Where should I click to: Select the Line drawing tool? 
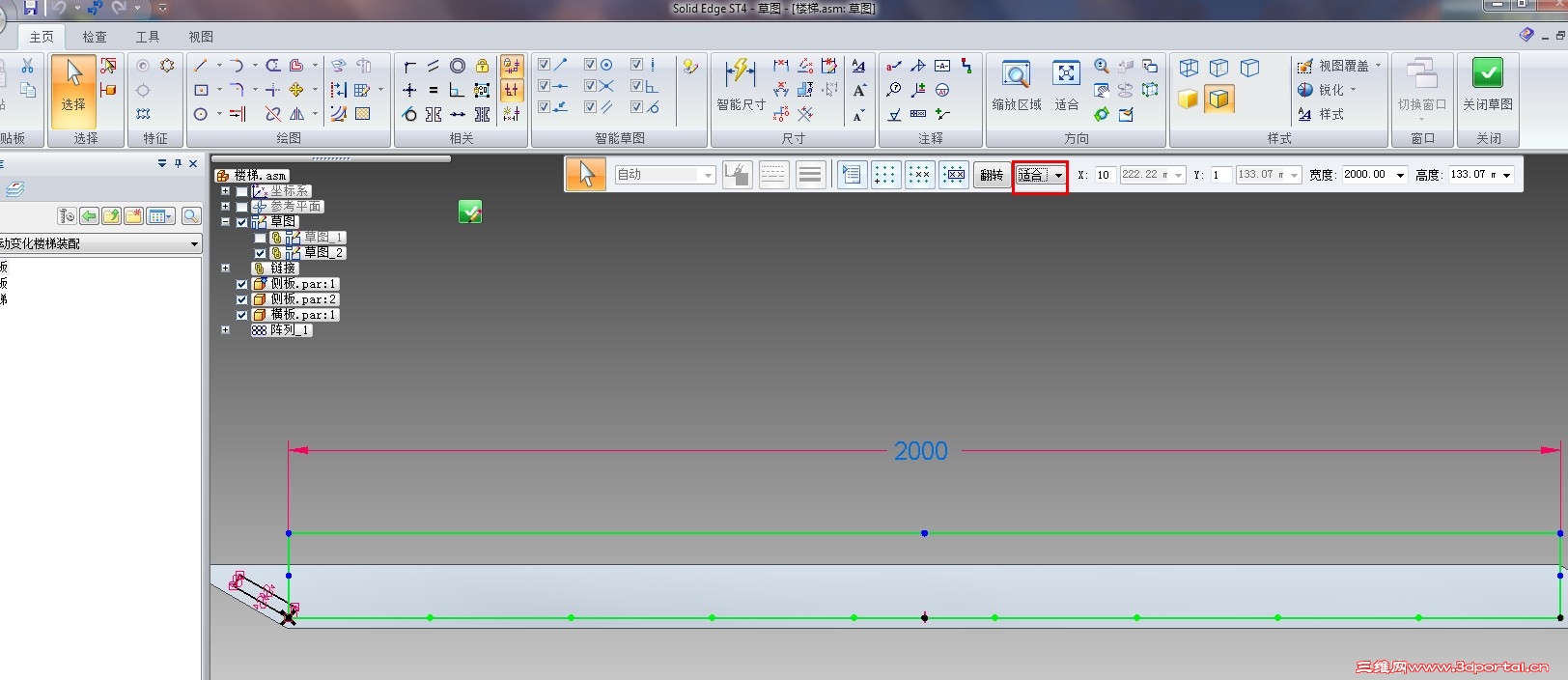tap(201, 66)
